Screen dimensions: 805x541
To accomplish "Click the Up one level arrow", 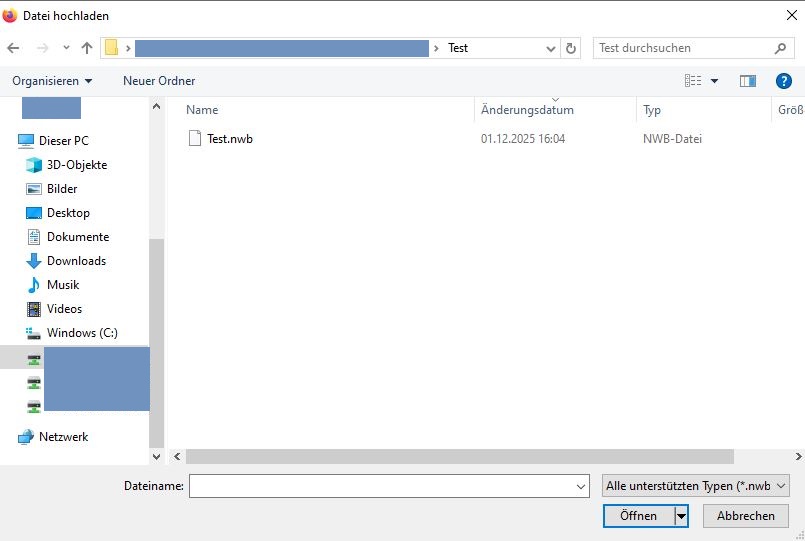I will [87, 48].
